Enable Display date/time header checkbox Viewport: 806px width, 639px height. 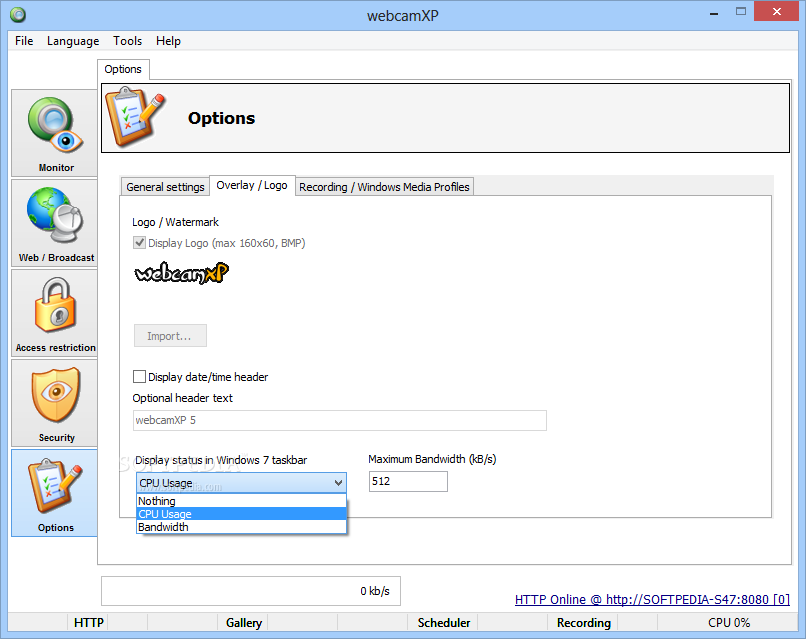pyautogui.click(x=139, y=377)
